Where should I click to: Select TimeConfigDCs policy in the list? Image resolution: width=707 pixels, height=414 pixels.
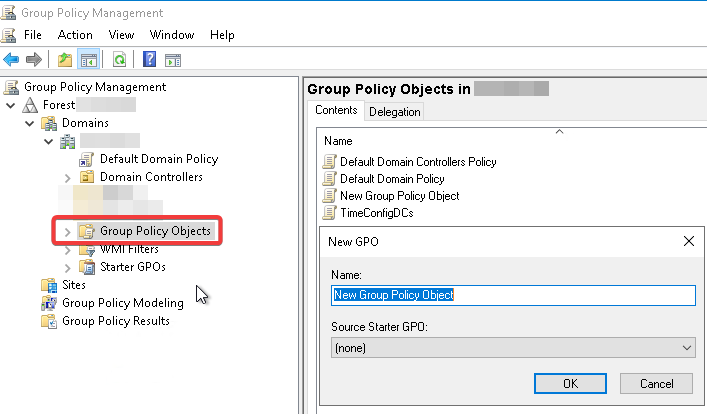[375, 213]
